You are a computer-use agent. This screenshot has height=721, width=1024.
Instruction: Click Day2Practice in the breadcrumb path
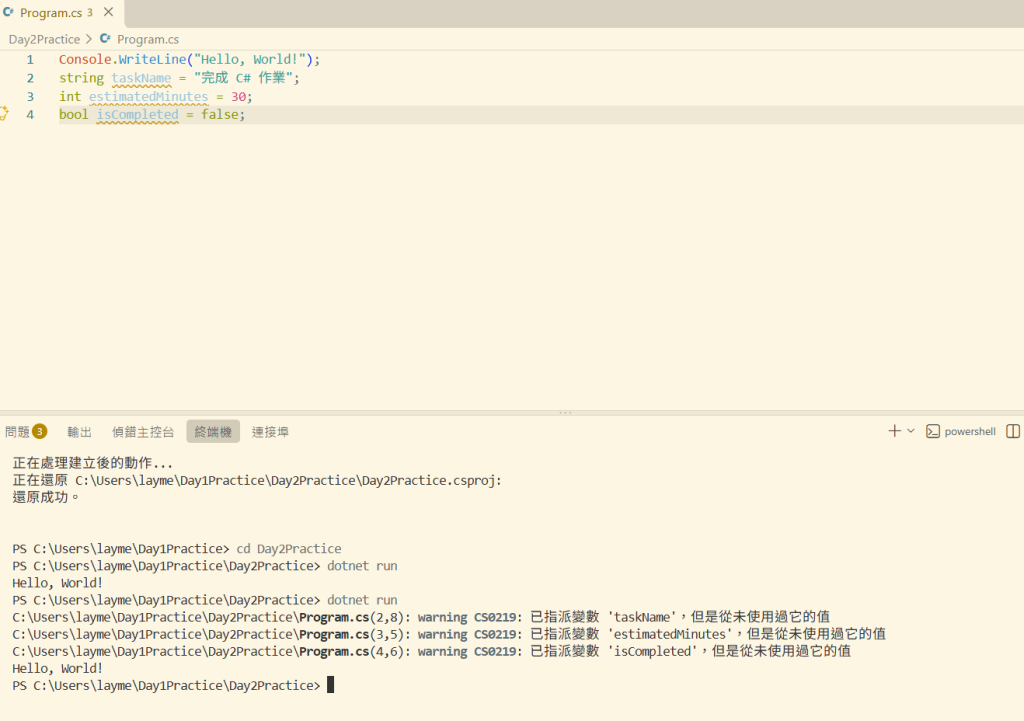[x=44, y=39]
